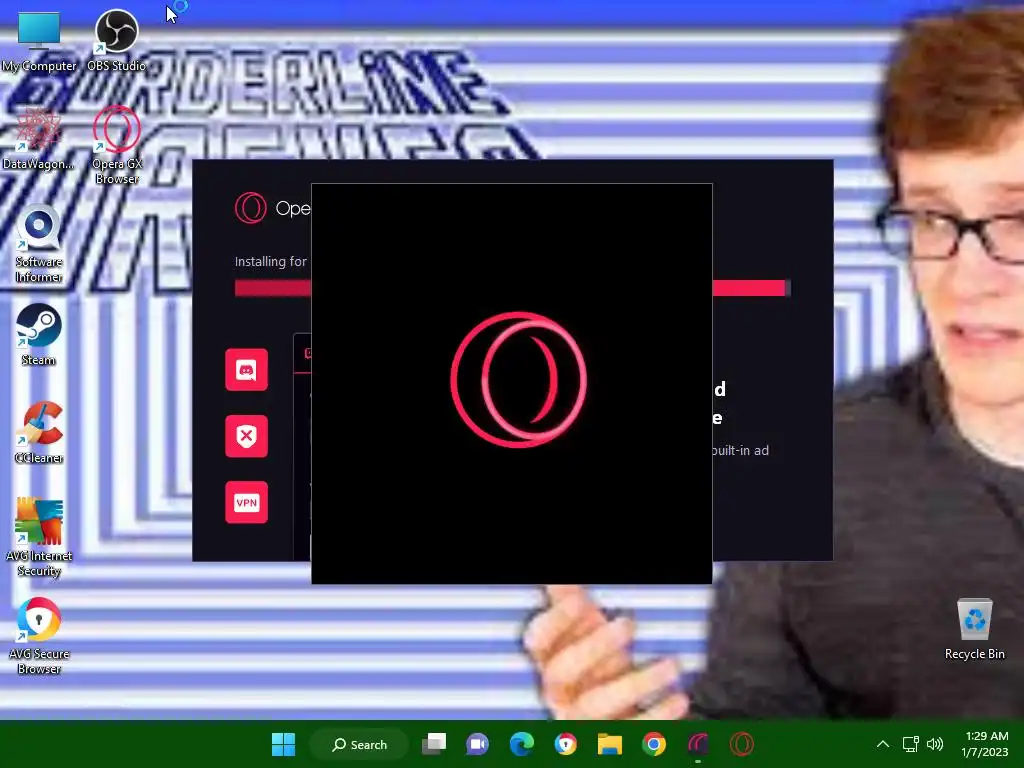Open CCleaner desktop shortcut
1024x768 pixels.
click(39, 432)
